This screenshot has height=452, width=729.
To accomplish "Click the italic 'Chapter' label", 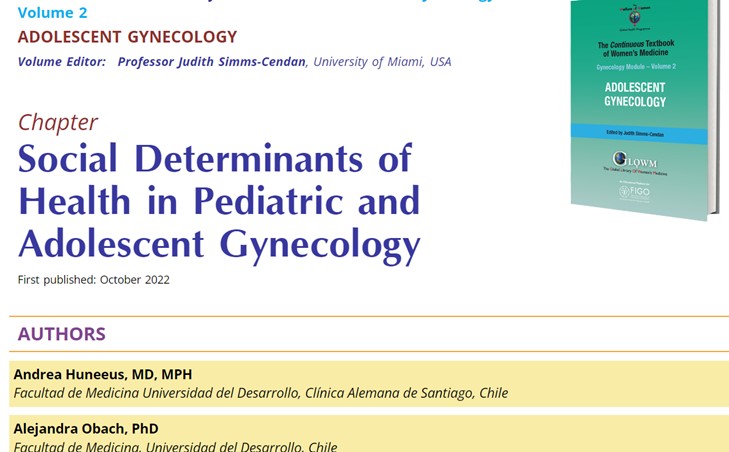I will (x=57, y=122).
